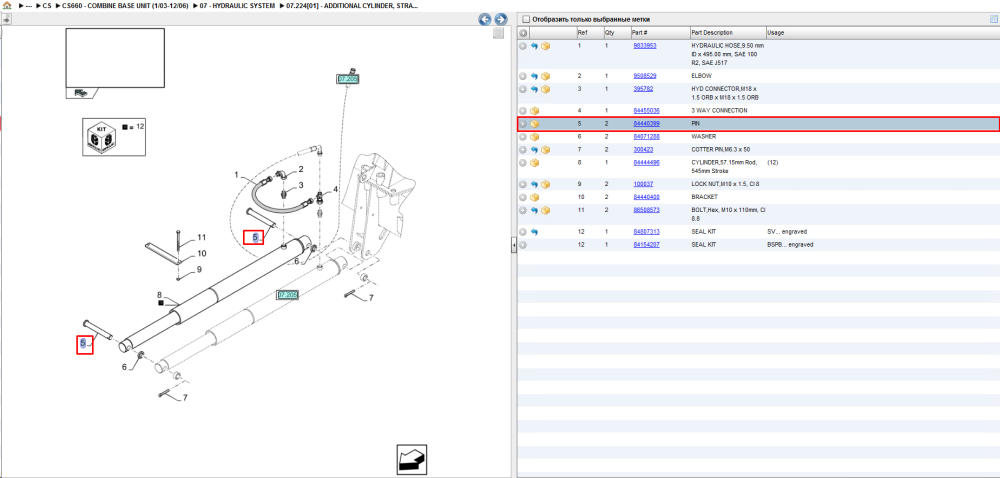
Task: Click the add-all plus icon in table header
Action: pos(523,33)
